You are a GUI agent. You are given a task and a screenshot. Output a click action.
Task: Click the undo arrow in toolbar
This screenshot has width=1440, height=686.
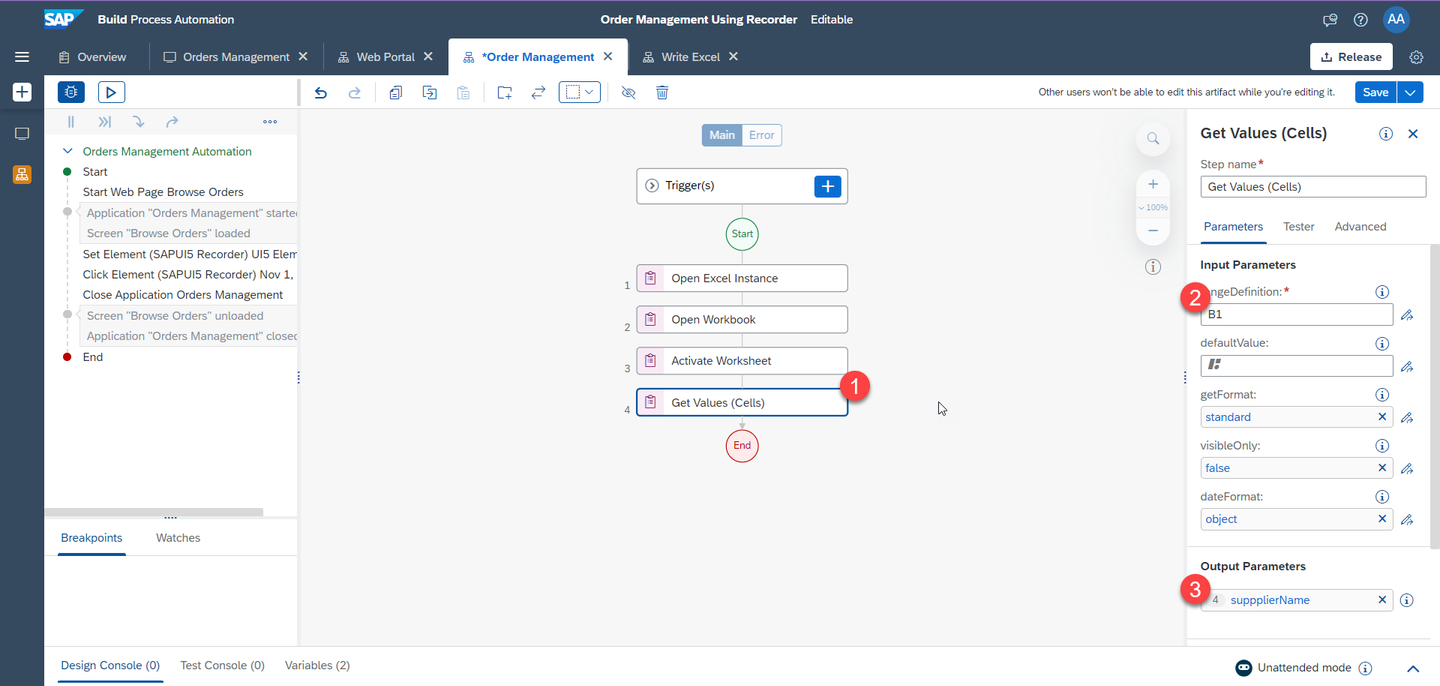coord(321,92)
